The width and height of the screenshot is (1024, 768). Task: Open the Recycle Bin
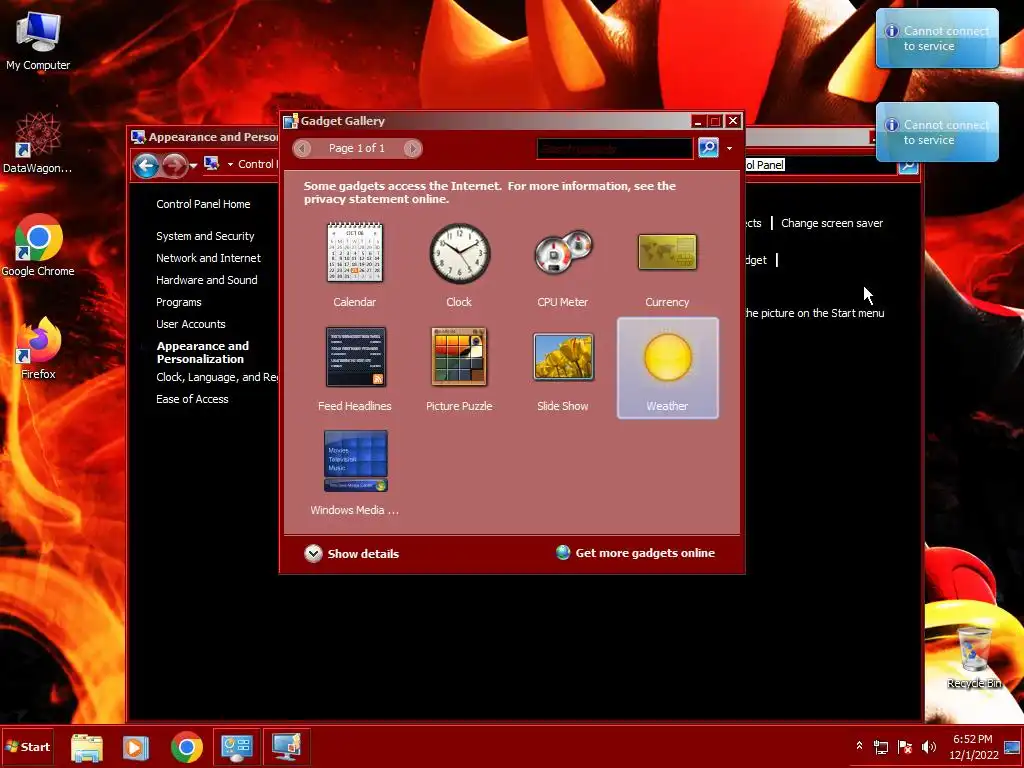pos(974,656)
